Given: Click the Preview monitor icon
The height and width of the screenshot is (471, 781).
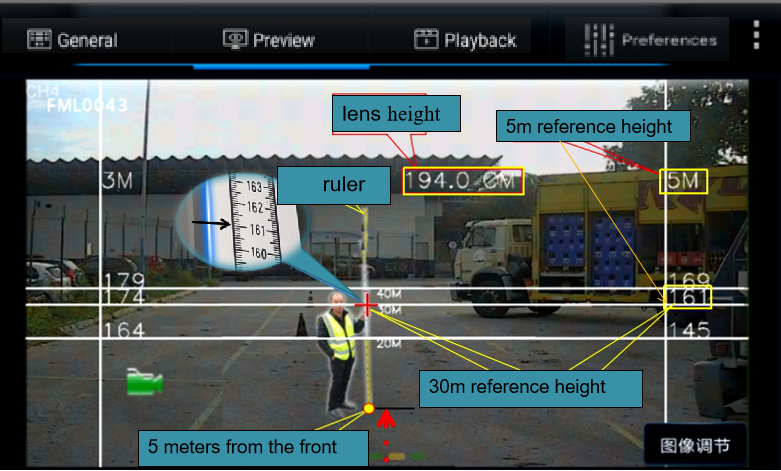Looking at the screenshot, I should [x=235, y=40].
